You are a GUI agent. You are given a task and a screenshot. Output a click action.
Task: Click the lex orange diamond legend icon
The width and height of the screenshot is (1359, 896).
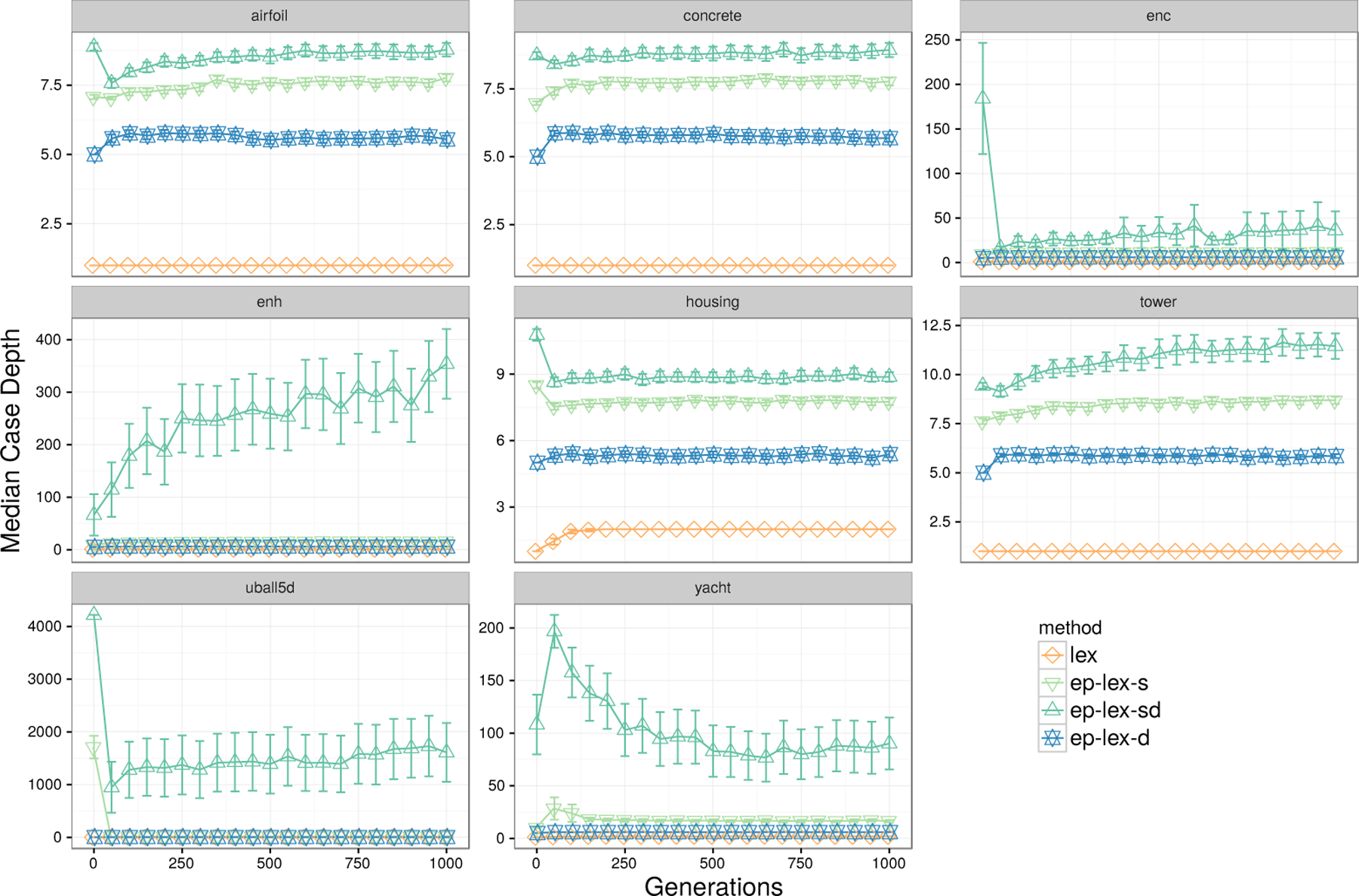pyautogui.click(x=1052, y=655)
